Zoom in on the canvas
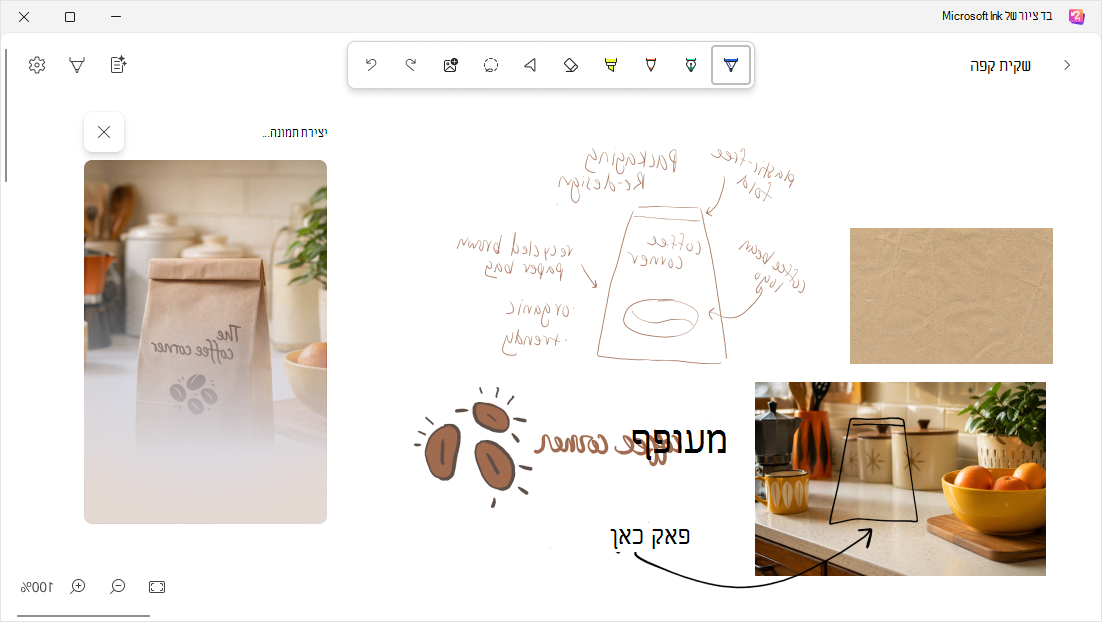Viewport: 1102px width, 622px height. pos(78,587)
